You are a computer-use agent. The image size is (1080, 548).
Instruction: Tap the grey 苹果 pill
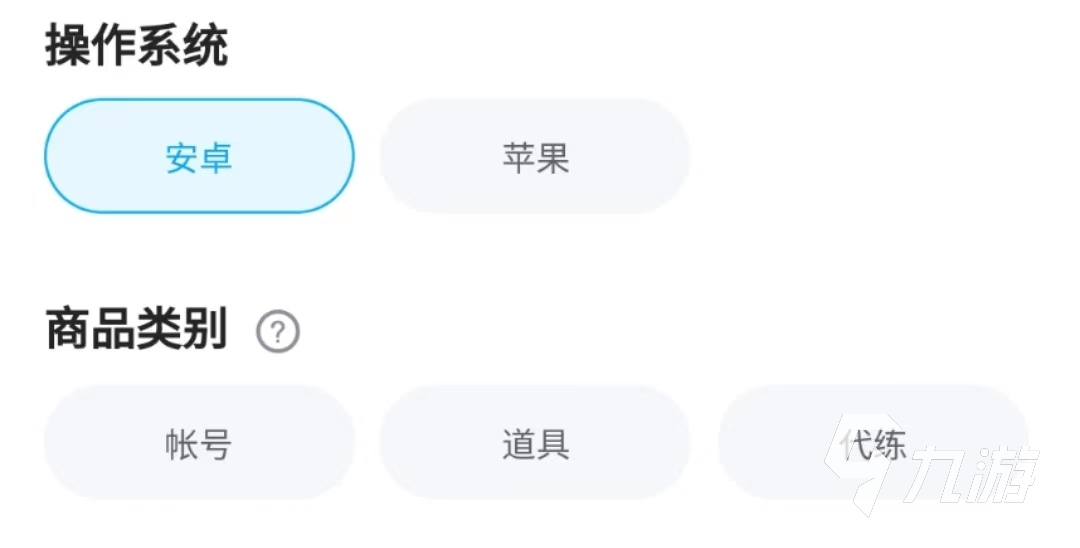pos(535,156)
